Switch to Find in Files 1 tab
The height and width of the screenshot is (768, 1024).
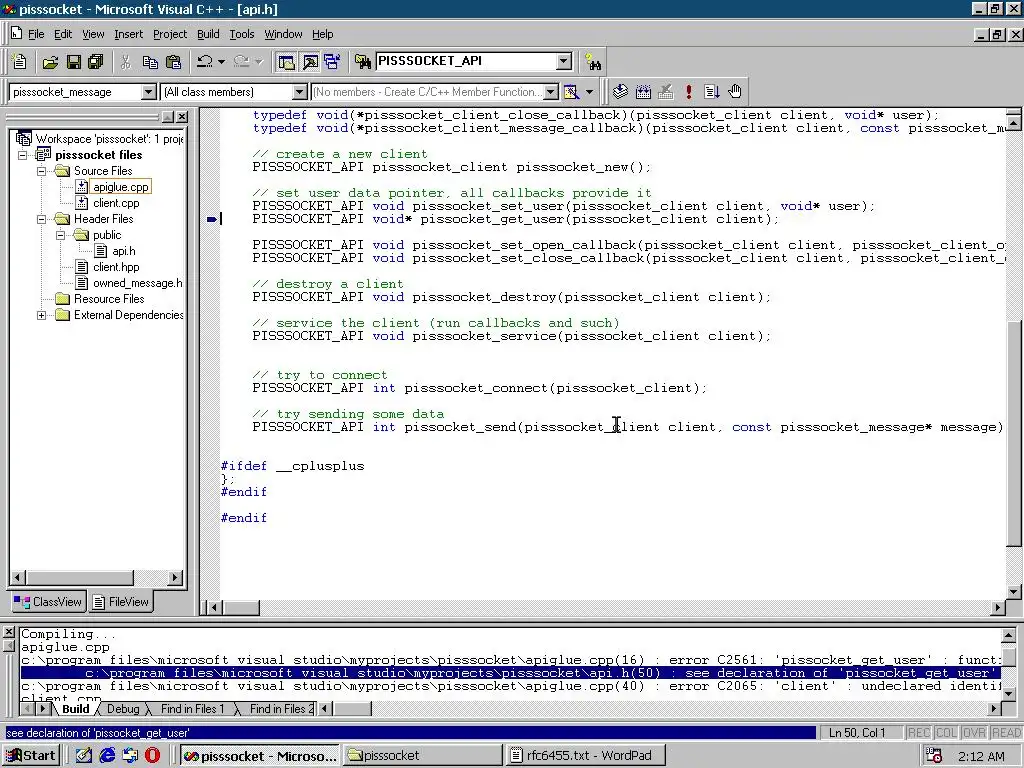pos(192,709)
